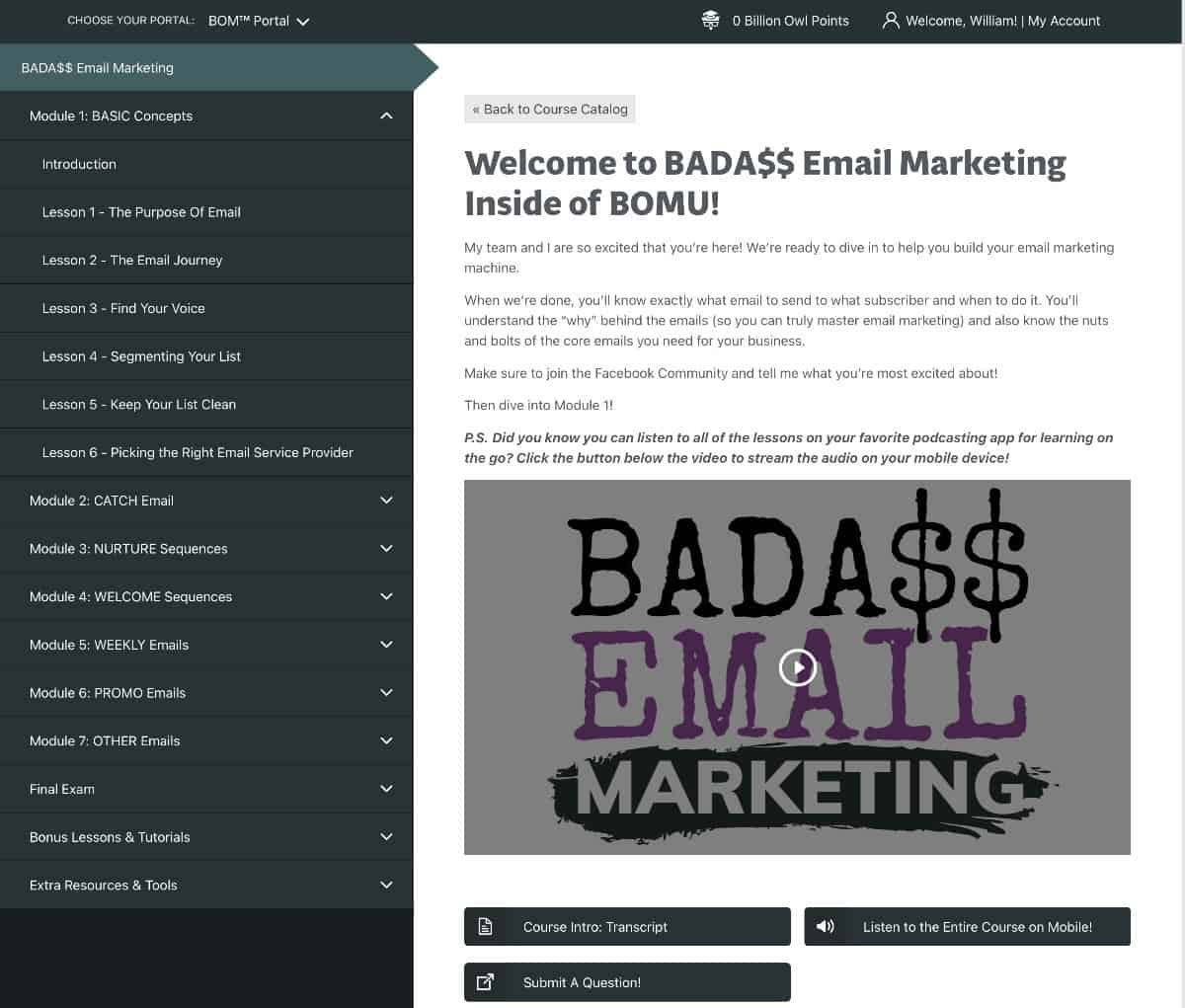This screenshot has height=1008, width=1185.
Task: Click the Welcome to BADA$$ Email Marketing heading
Action: point(765,183)
